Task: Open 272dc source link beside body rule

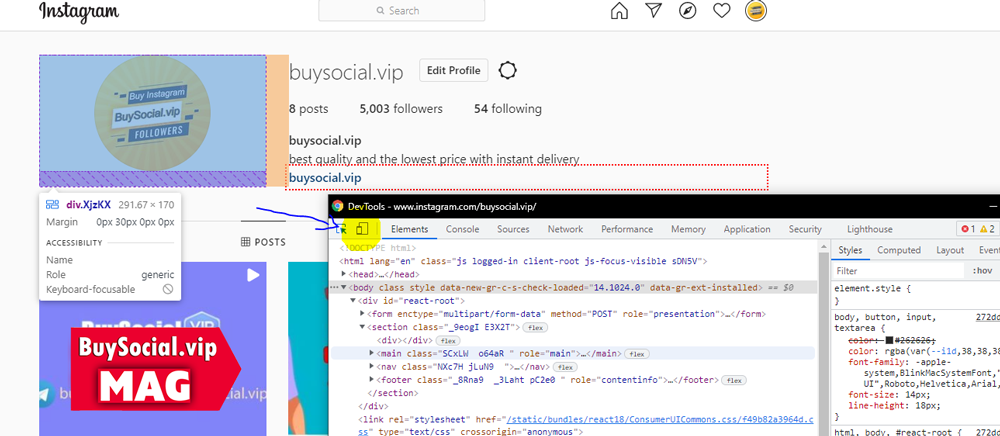Action: (x=988, y=317)
